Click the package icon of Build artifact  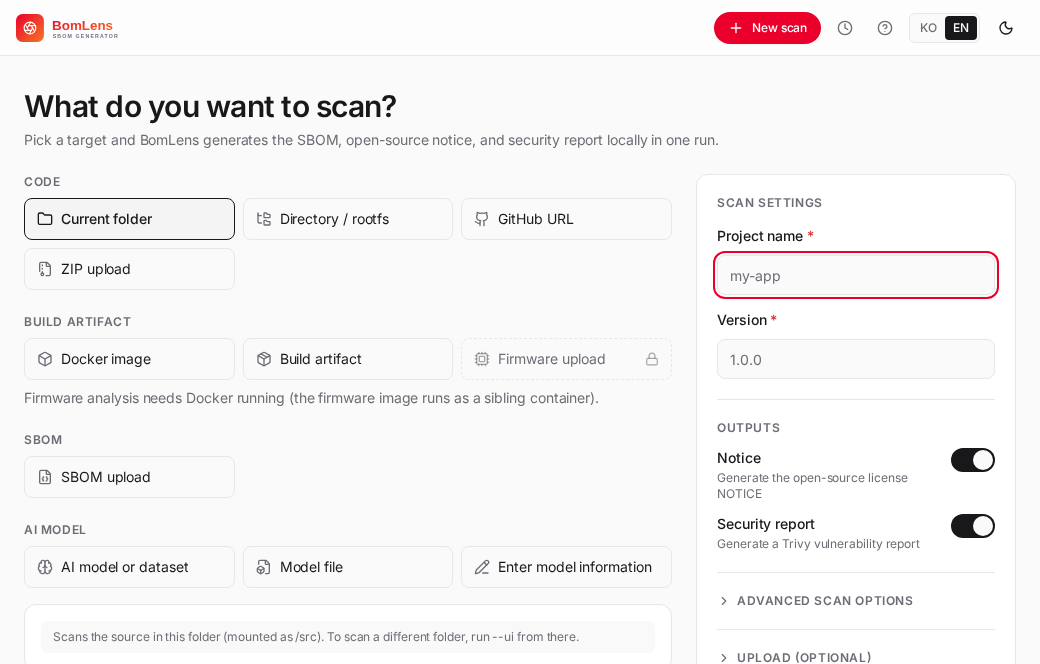point(264,359)
